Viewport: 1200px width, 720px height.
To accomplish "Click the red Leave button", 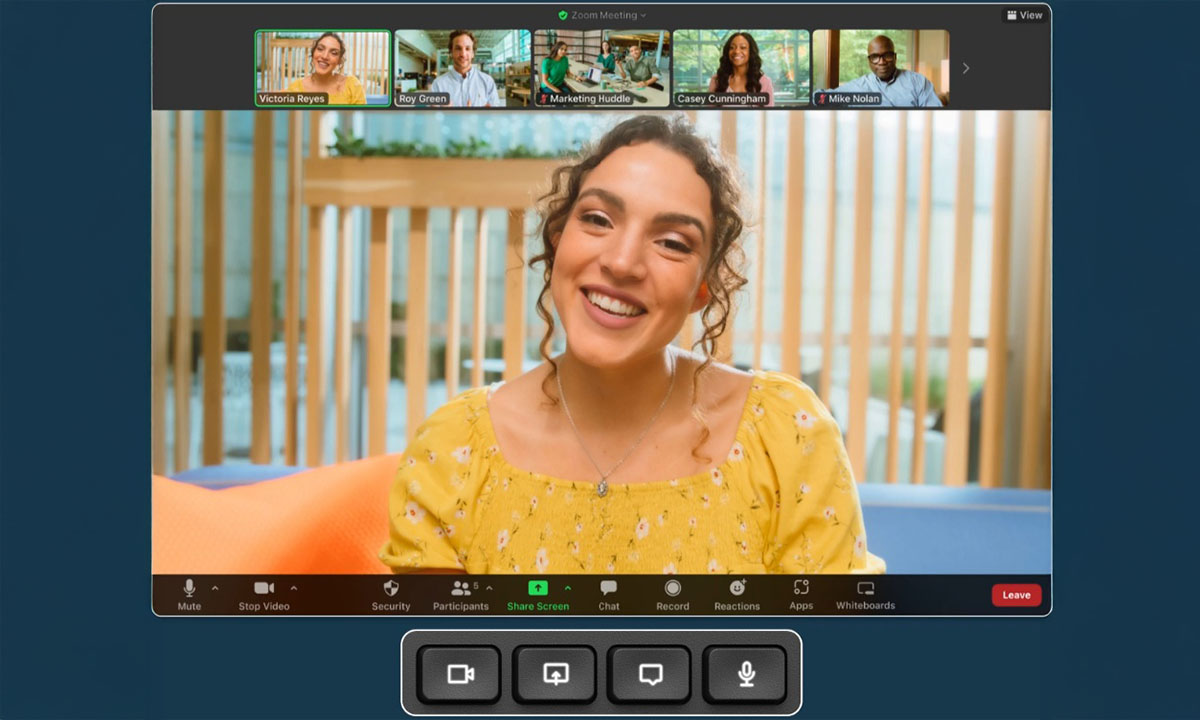I will coord(1016,595).
